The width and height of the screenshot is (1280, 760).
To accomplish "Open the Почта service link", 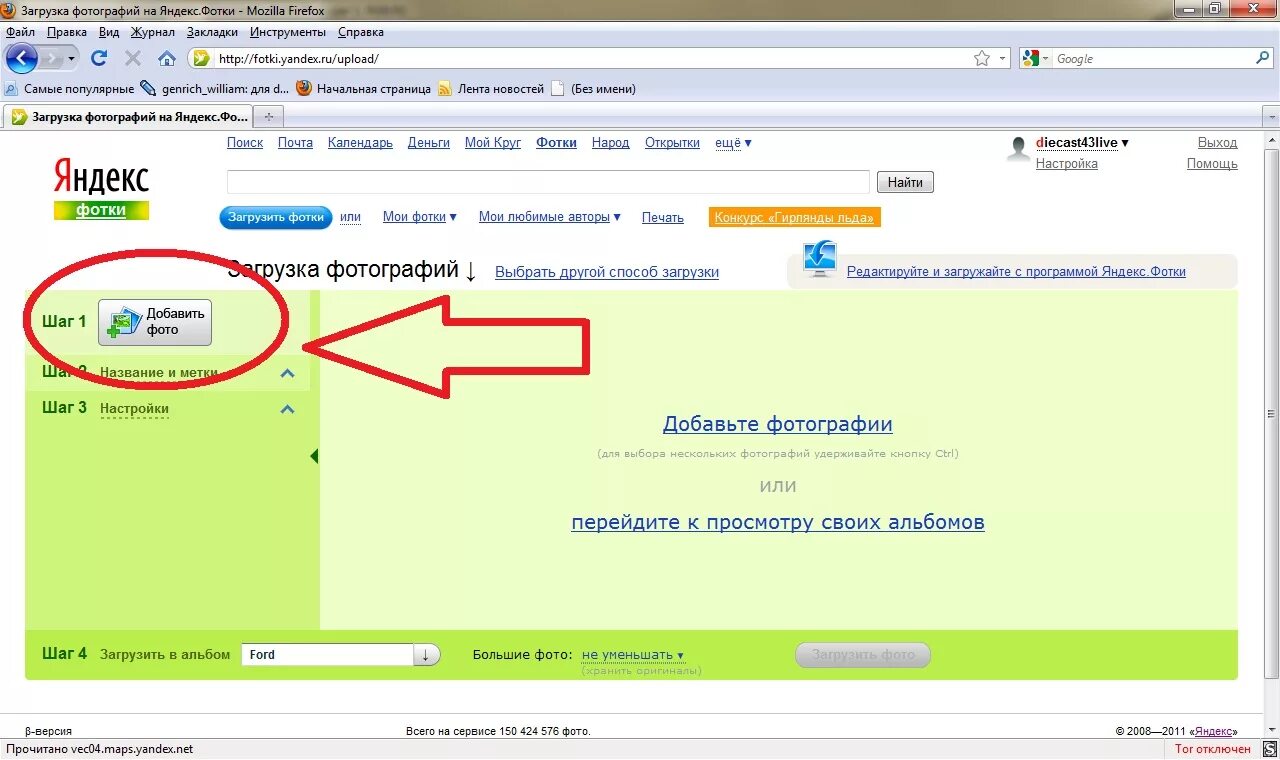I will [295, 143].
